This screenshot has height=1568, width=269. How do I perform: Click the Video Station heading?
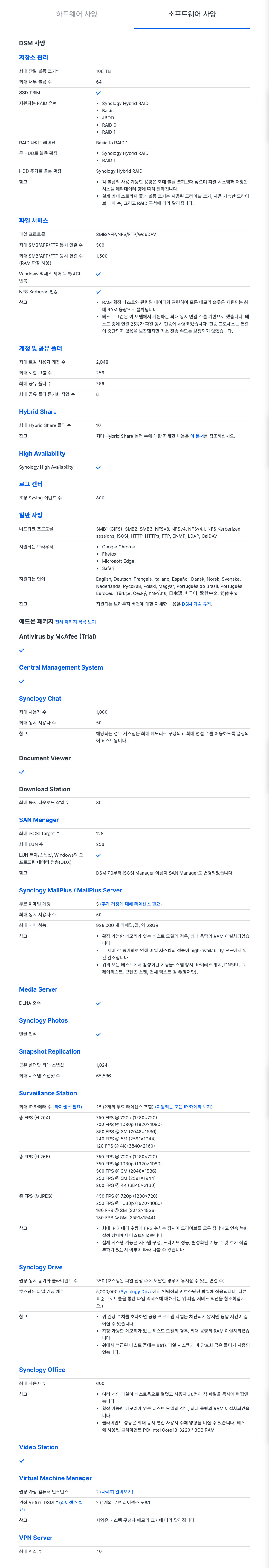[39, 1447]
